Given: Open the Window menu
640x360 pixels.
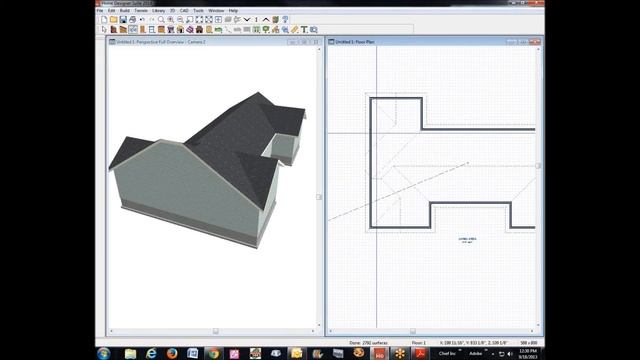Looking at the screenshot, I should pyautogui.click(x=216, y=11).
